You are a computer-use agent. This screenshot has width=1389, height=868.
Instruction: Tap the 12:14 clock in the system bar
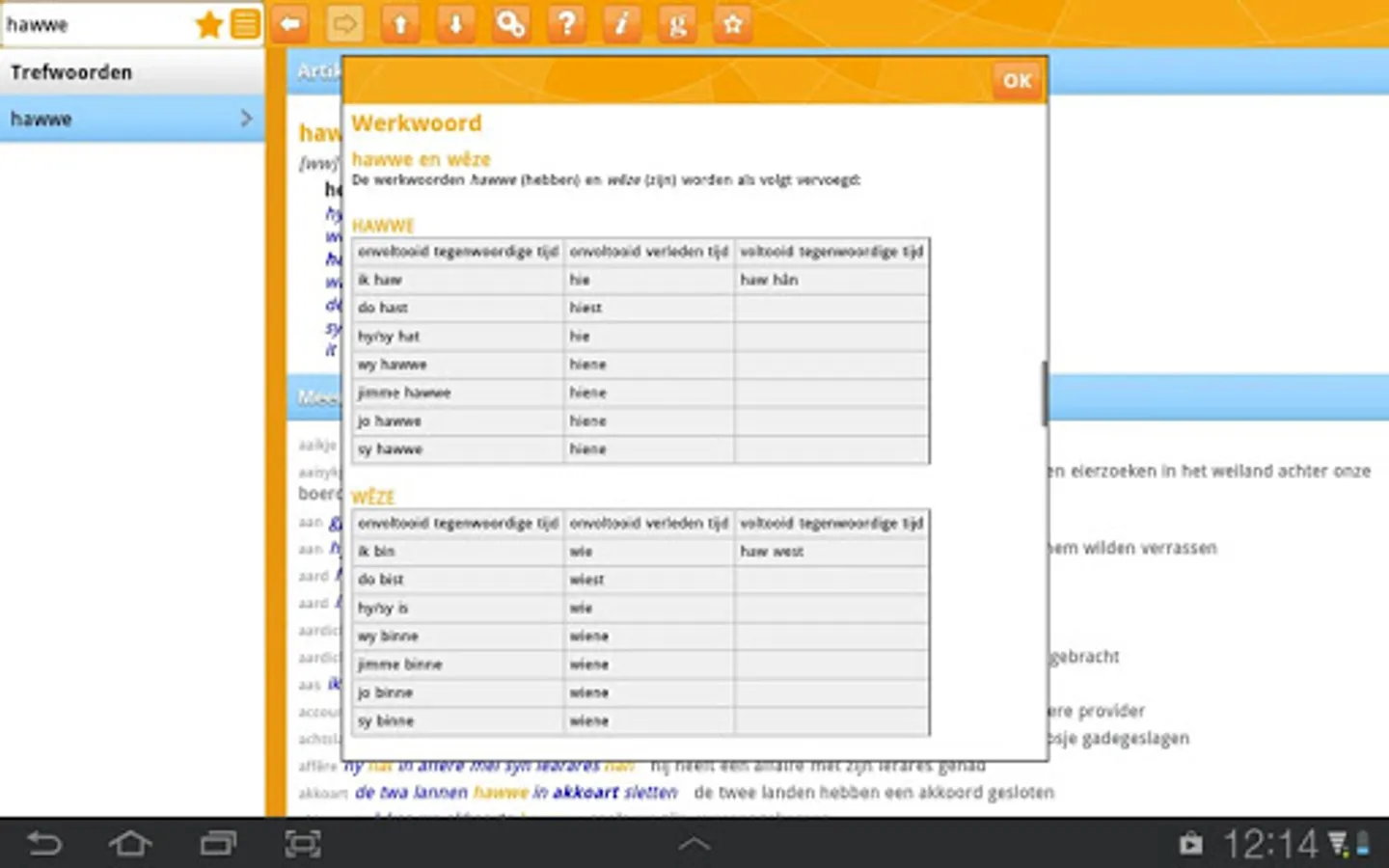pyautogui.click(x=1270, y=845)
